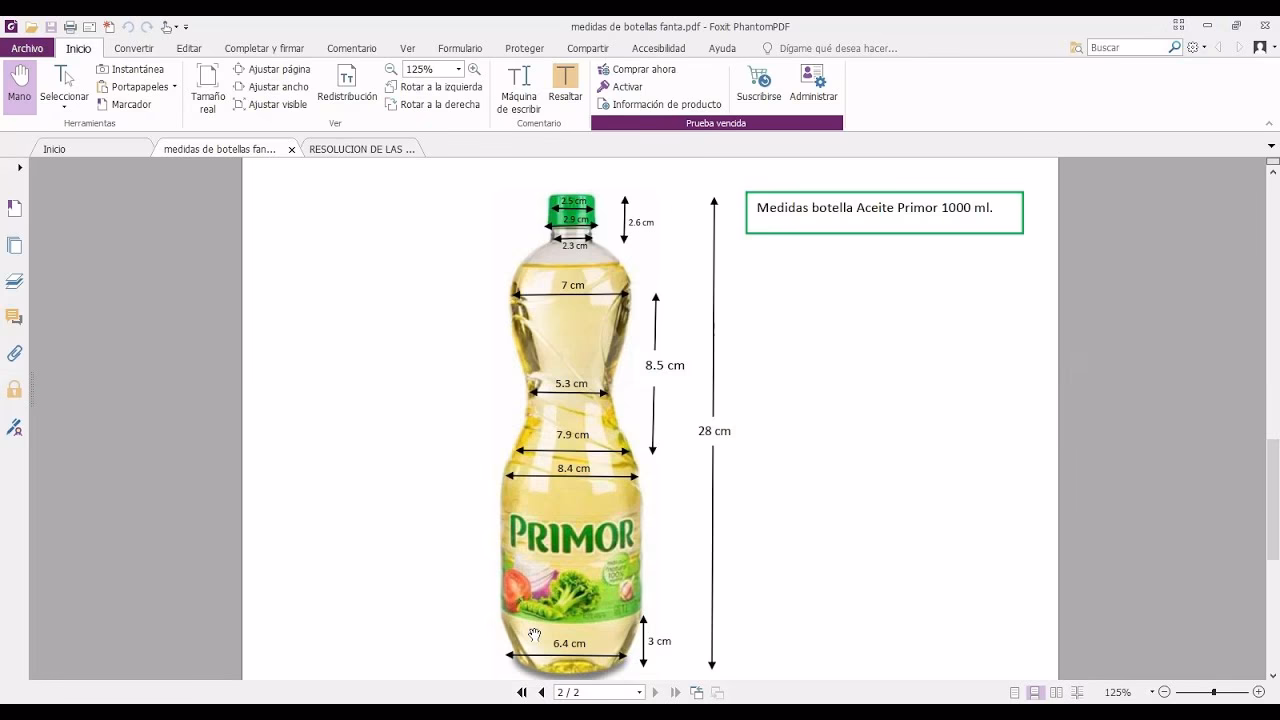Click the Suscribirse button
Viewport: 1280px width, 720px height.
[758, 87]
